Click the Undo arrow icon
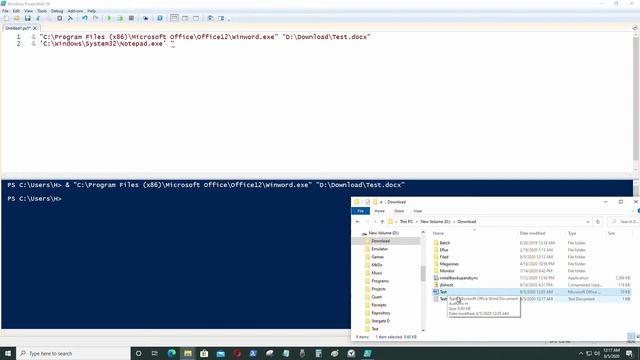This screenshot has width=640, height=360. (85, 18)
